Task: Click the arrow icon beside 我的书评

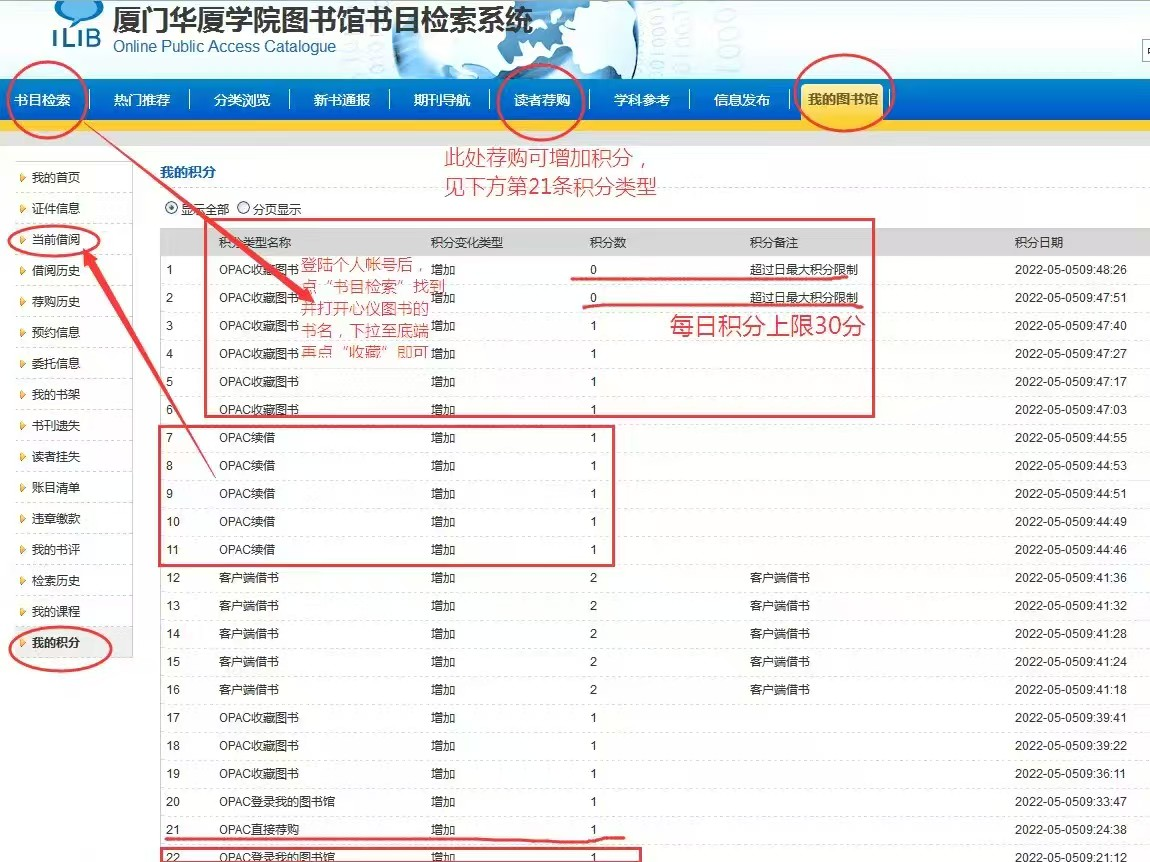Action: click(x=23, y=549)
